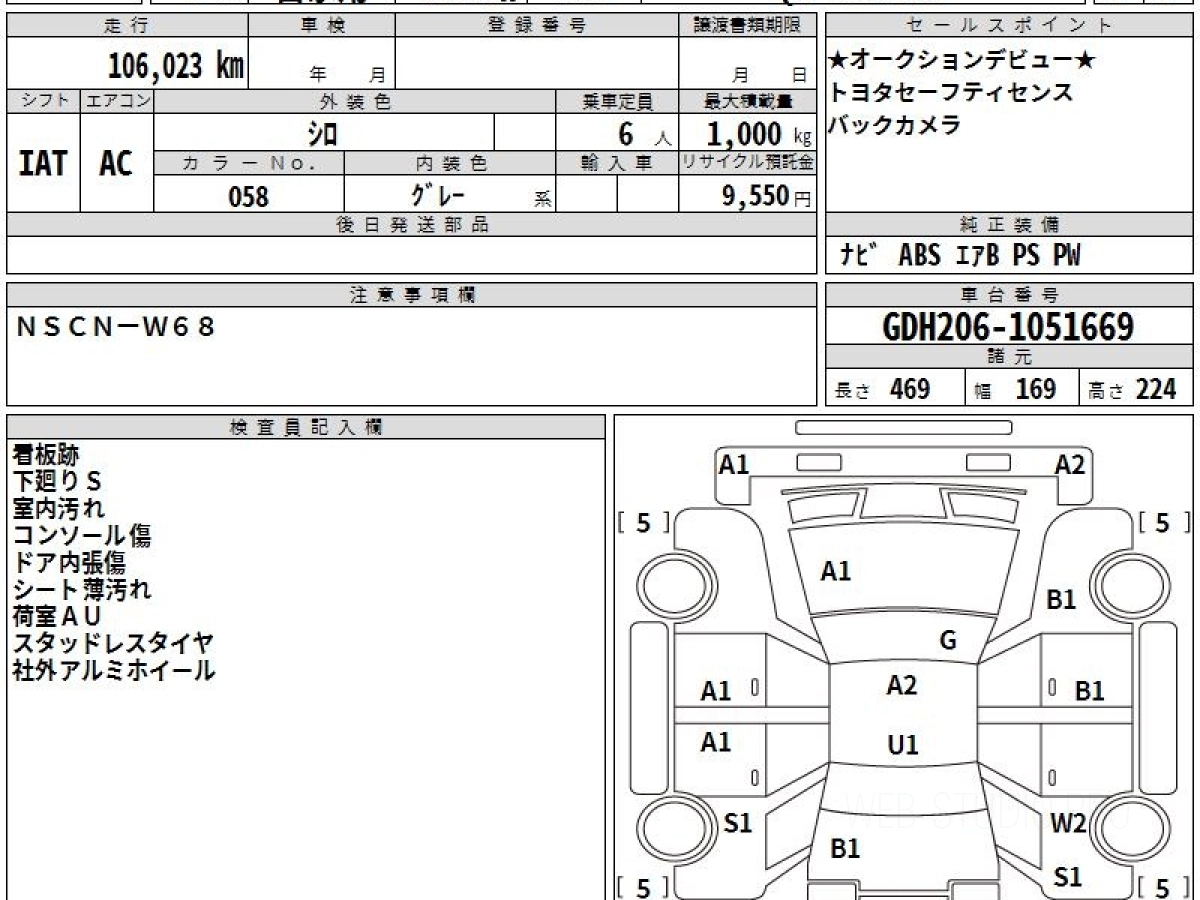Click the equipment line ナビ ABS エアB PS PW
This screenshot has width=1200, height=900.
(x=960, y=256)
